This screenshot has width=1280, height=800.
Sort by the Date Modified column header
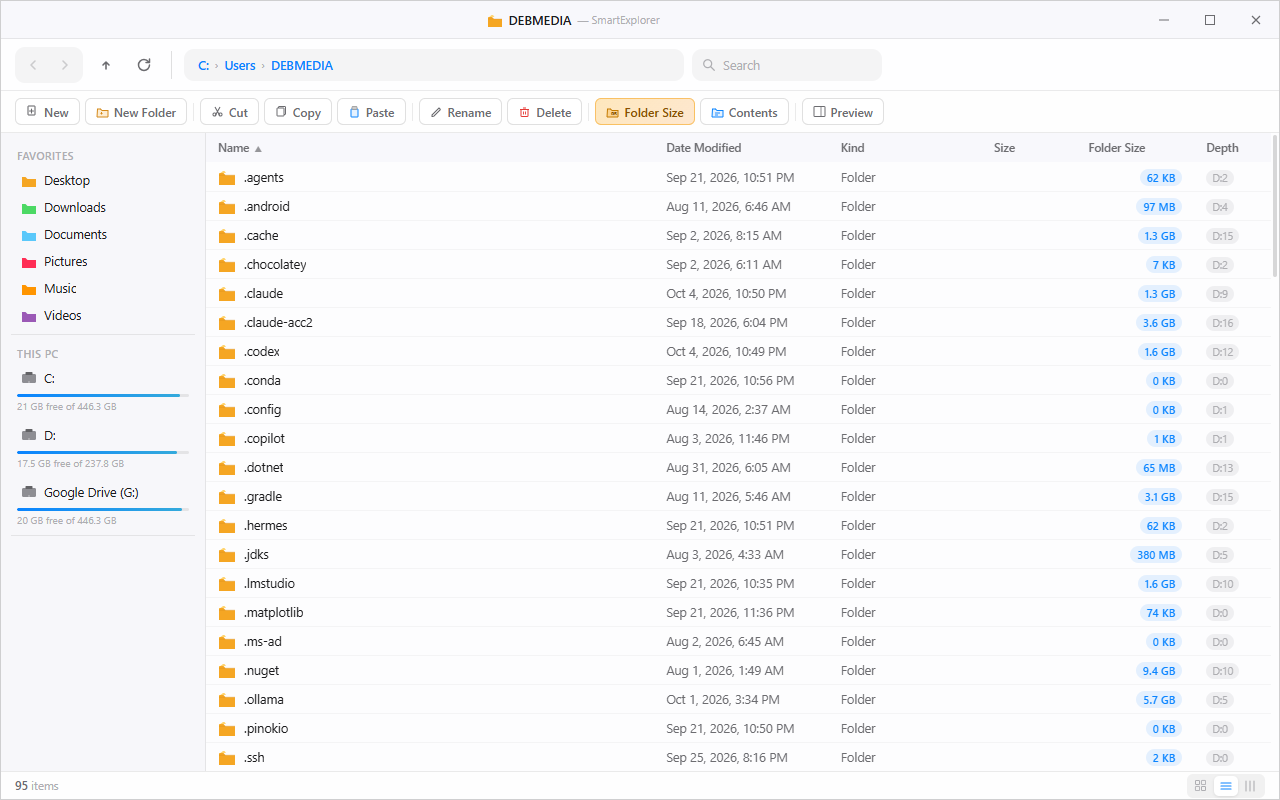[x=704, y=148]
